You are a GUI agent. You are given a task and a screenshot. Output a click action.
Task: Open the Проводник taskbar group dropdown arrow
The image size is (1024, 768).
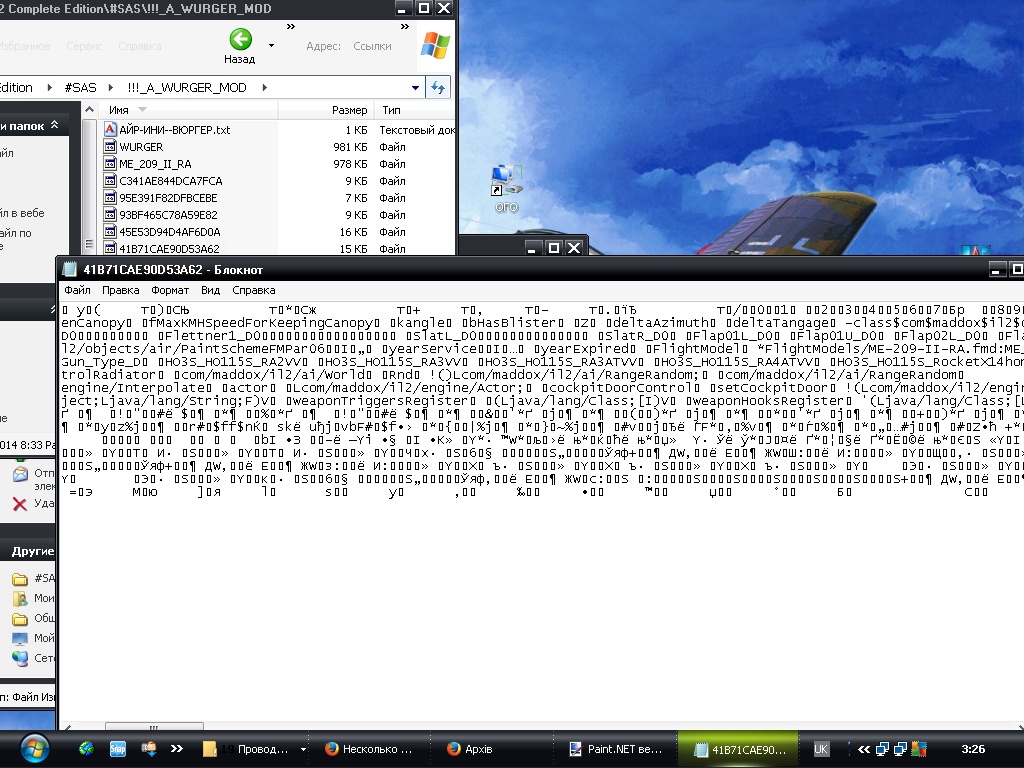pyautogui.click(x=303, y=749)
